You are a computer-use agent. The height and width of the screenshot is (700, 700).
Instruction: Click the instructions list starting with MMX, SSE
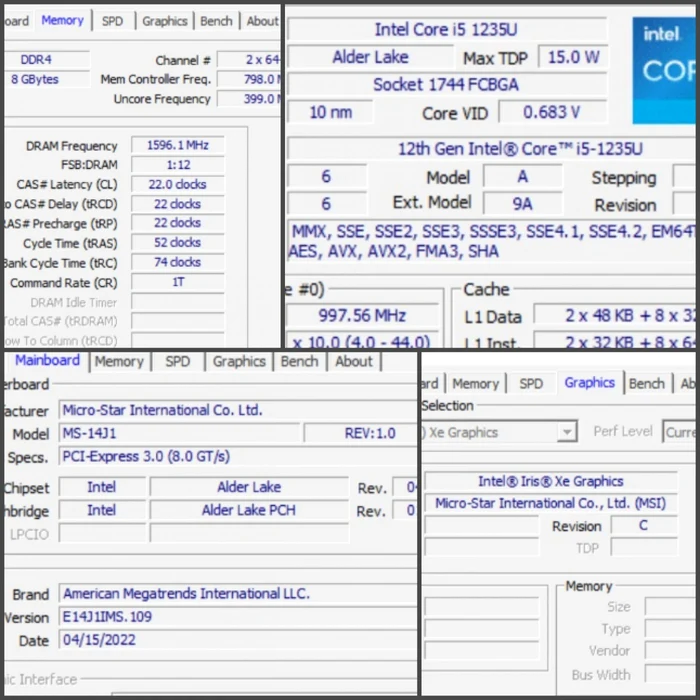pos(491,241)
